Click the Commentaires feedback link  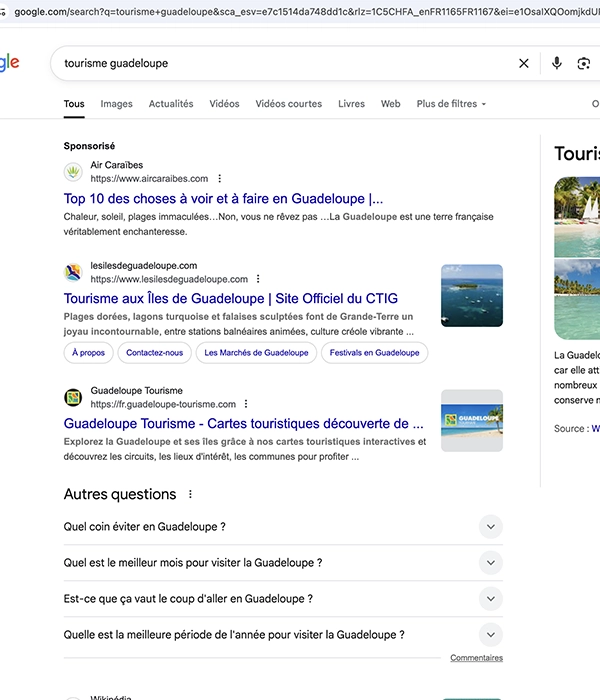(x=476, y=658)
